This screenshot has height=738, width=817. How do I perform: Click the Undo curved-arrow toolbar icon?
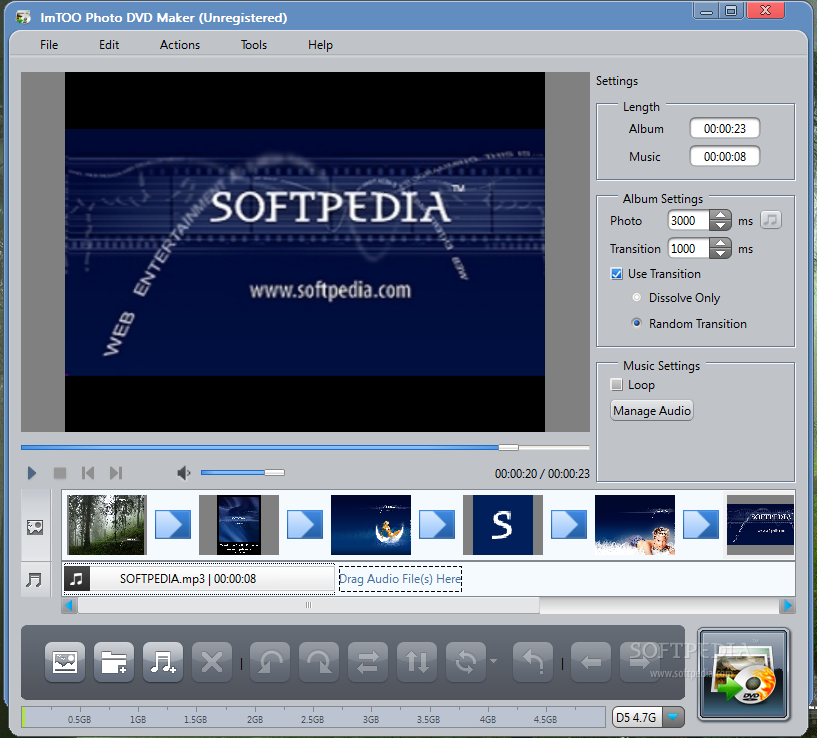[533, 662]
